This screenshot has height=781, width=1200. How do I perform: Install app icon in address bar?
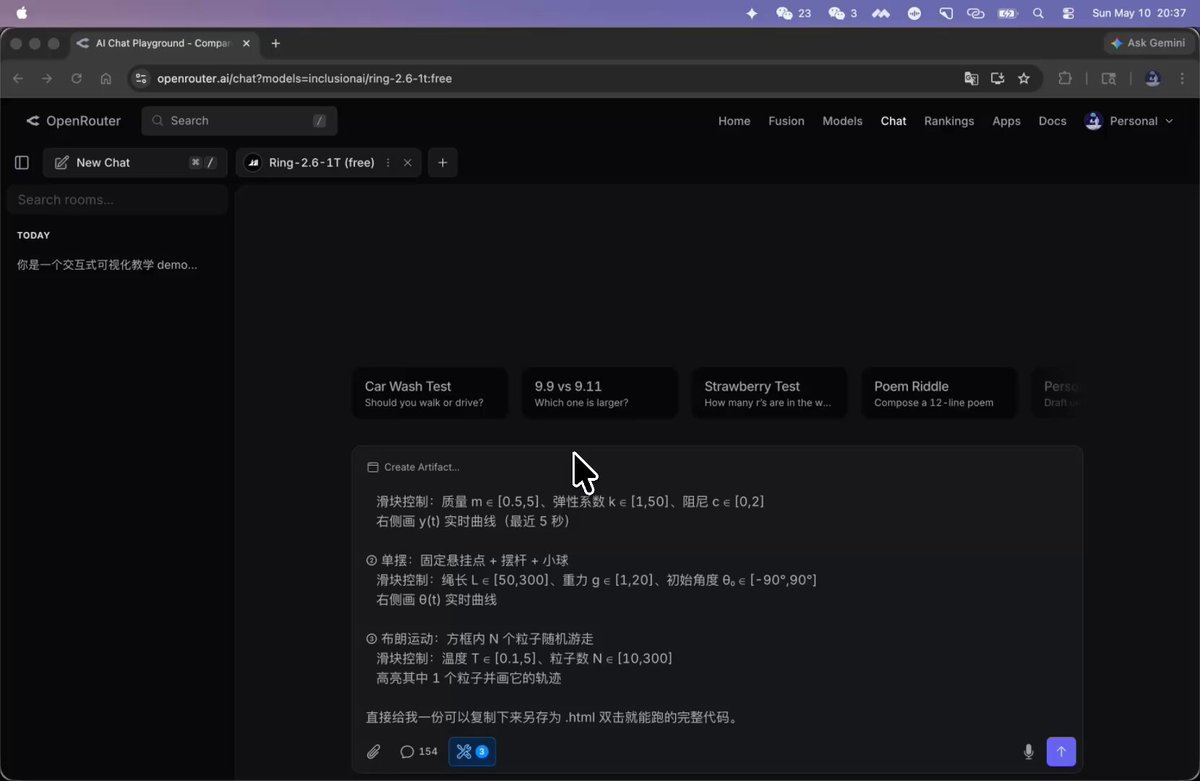[997, 78]
